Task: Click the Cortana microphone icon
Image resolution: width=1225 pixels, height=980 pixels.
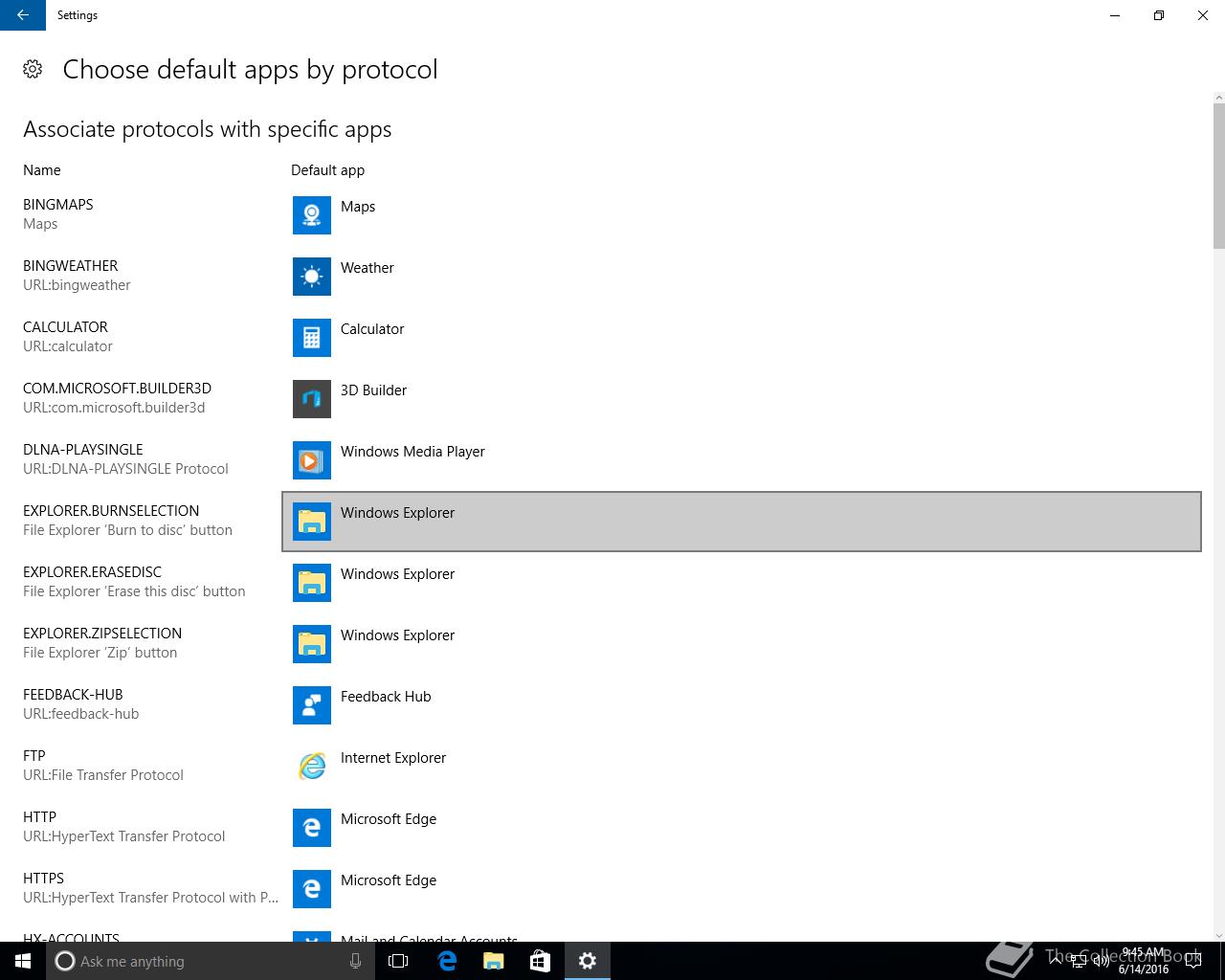Action: coord(355,961)
